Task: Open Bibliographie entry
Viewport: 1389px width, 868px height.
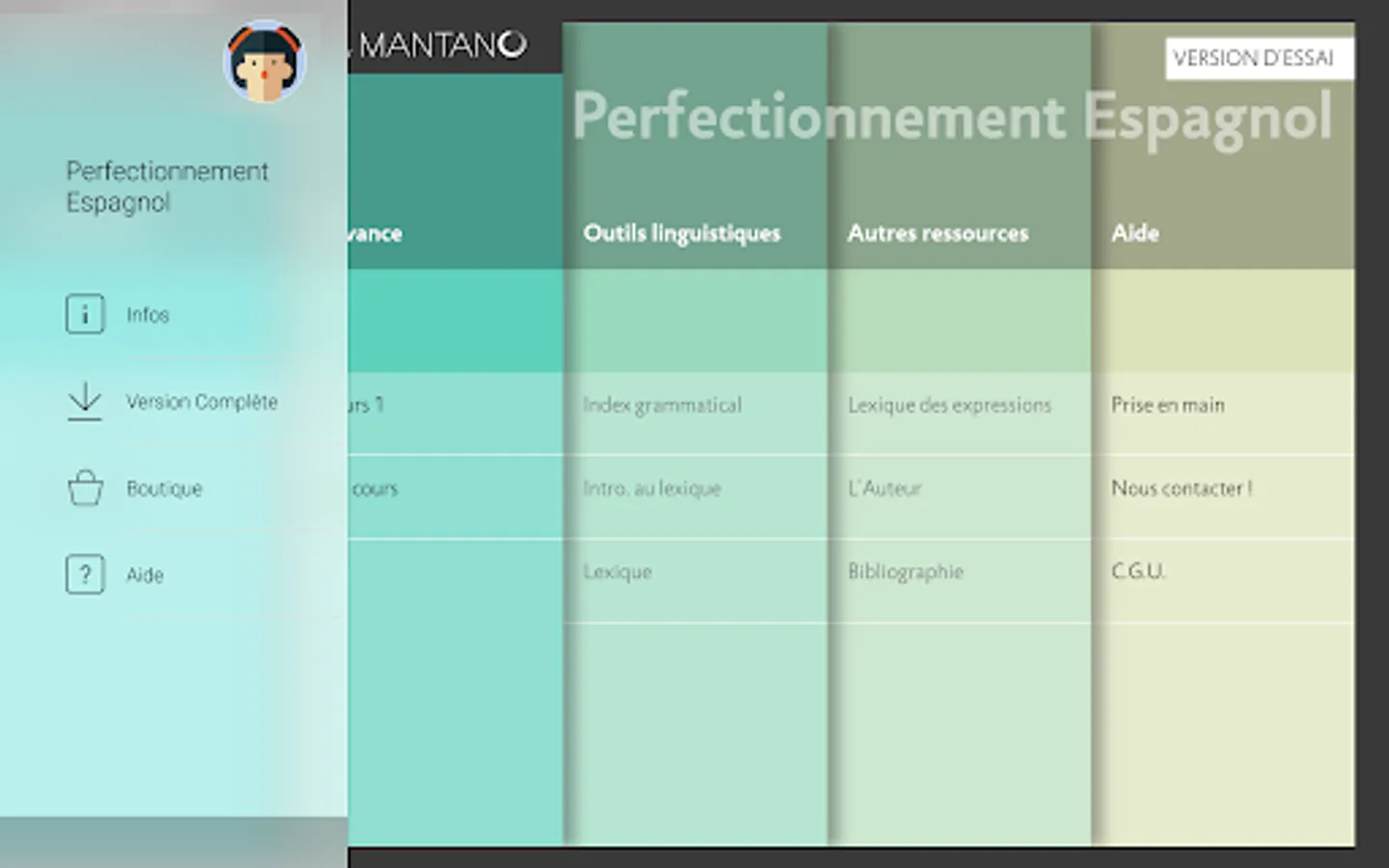Action: pyautogui.click(x=905, y=572)
